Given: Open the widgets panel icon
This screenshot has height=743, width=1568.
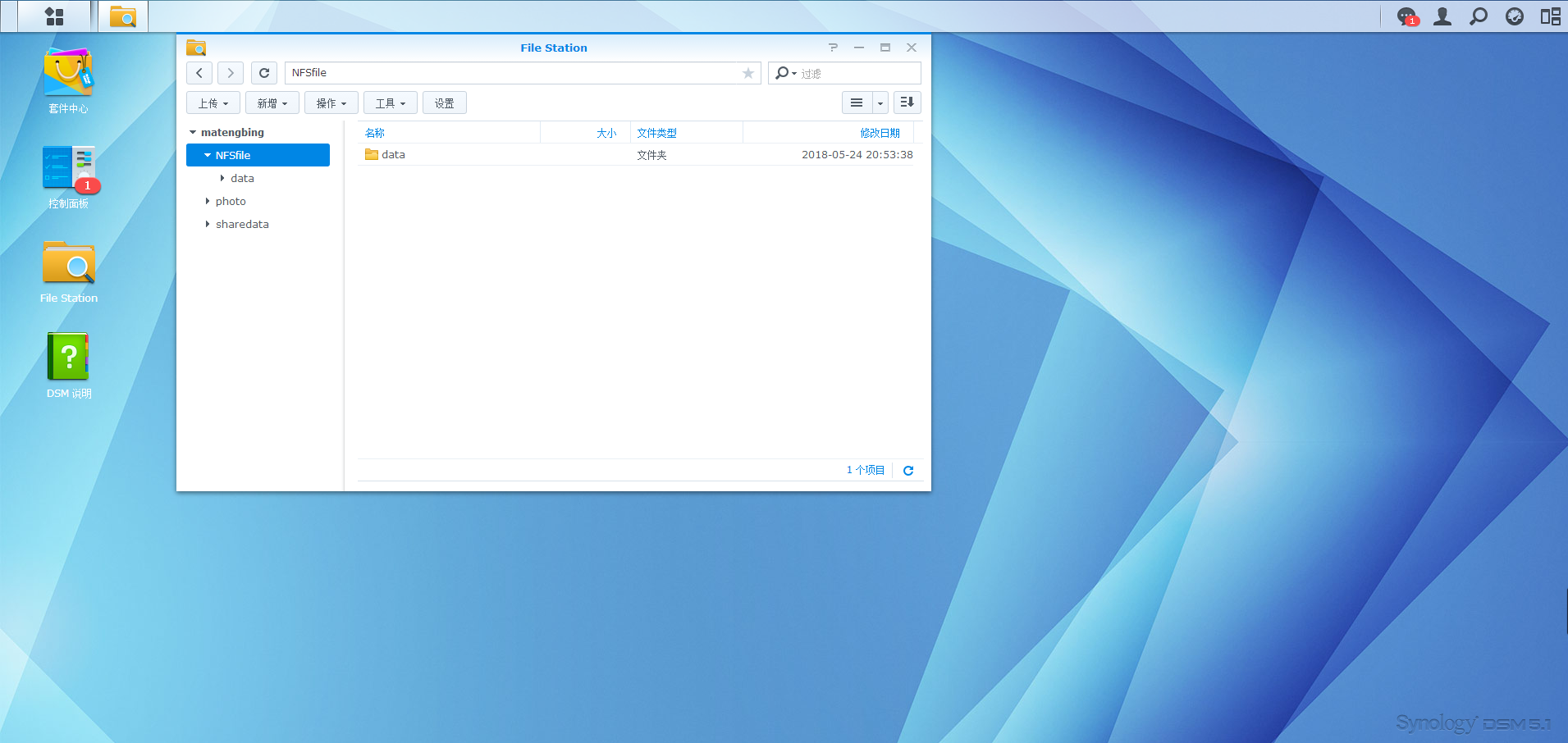Looking at the screenshot, I should pos(1515,16).
